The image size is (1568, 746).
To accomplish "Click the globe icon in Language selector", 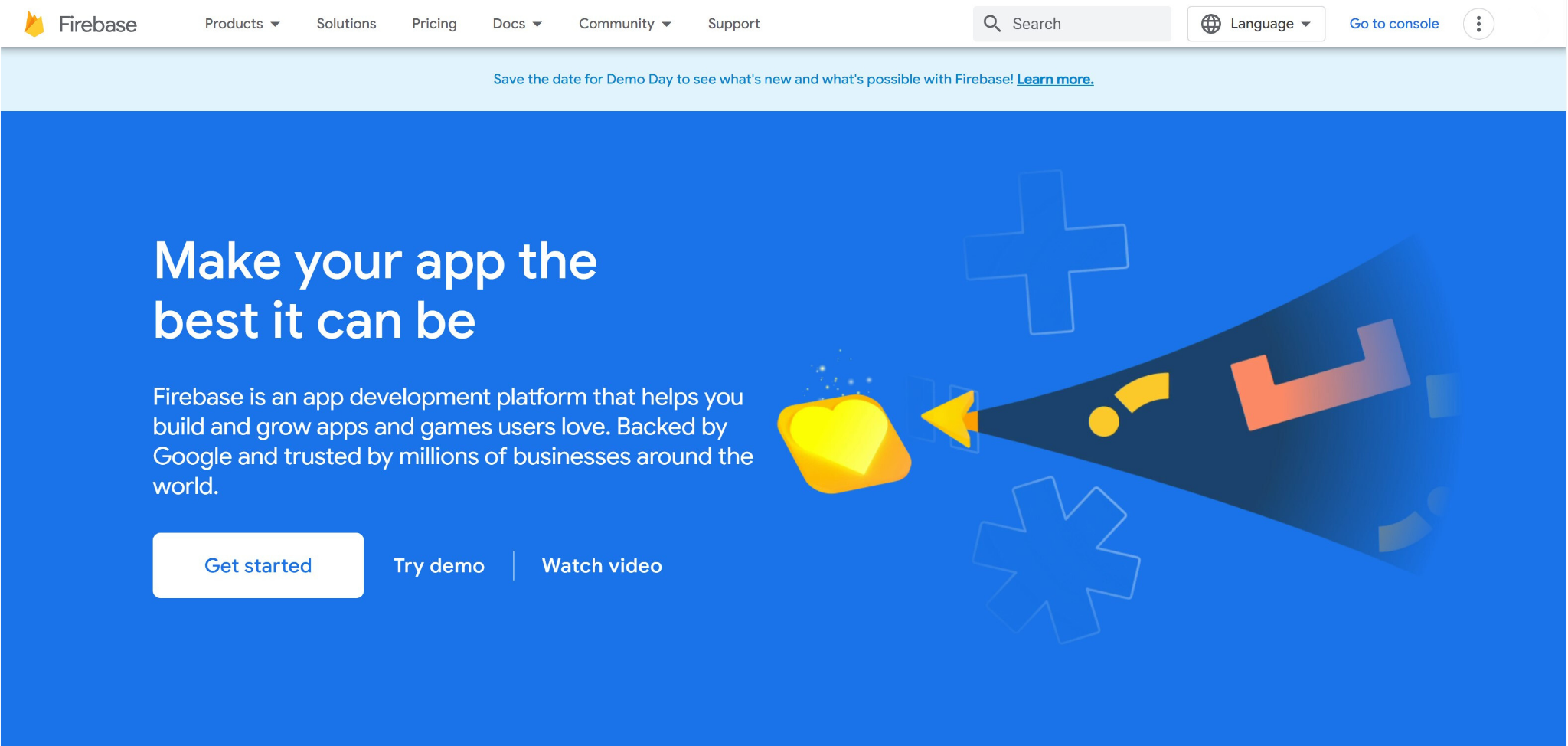I will point(1210,24).
